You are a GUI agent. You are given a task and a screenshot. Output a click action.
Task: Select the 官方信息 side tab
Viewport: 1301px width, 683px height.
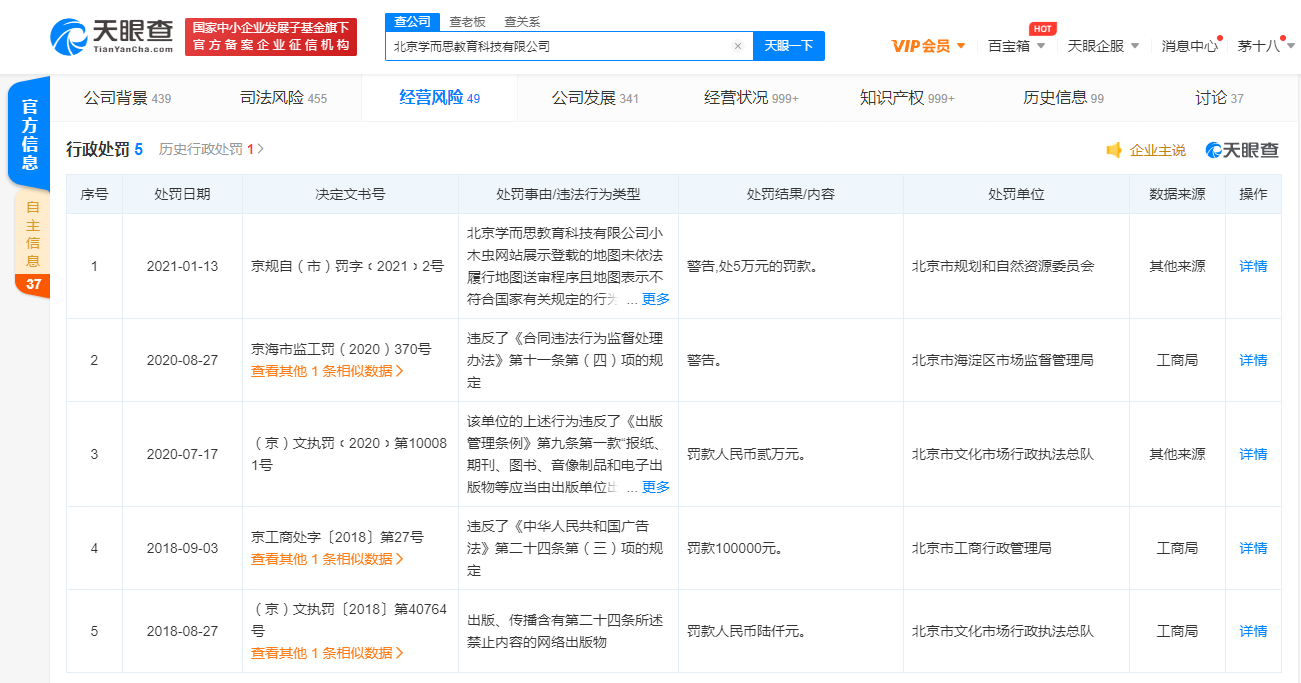30,134
